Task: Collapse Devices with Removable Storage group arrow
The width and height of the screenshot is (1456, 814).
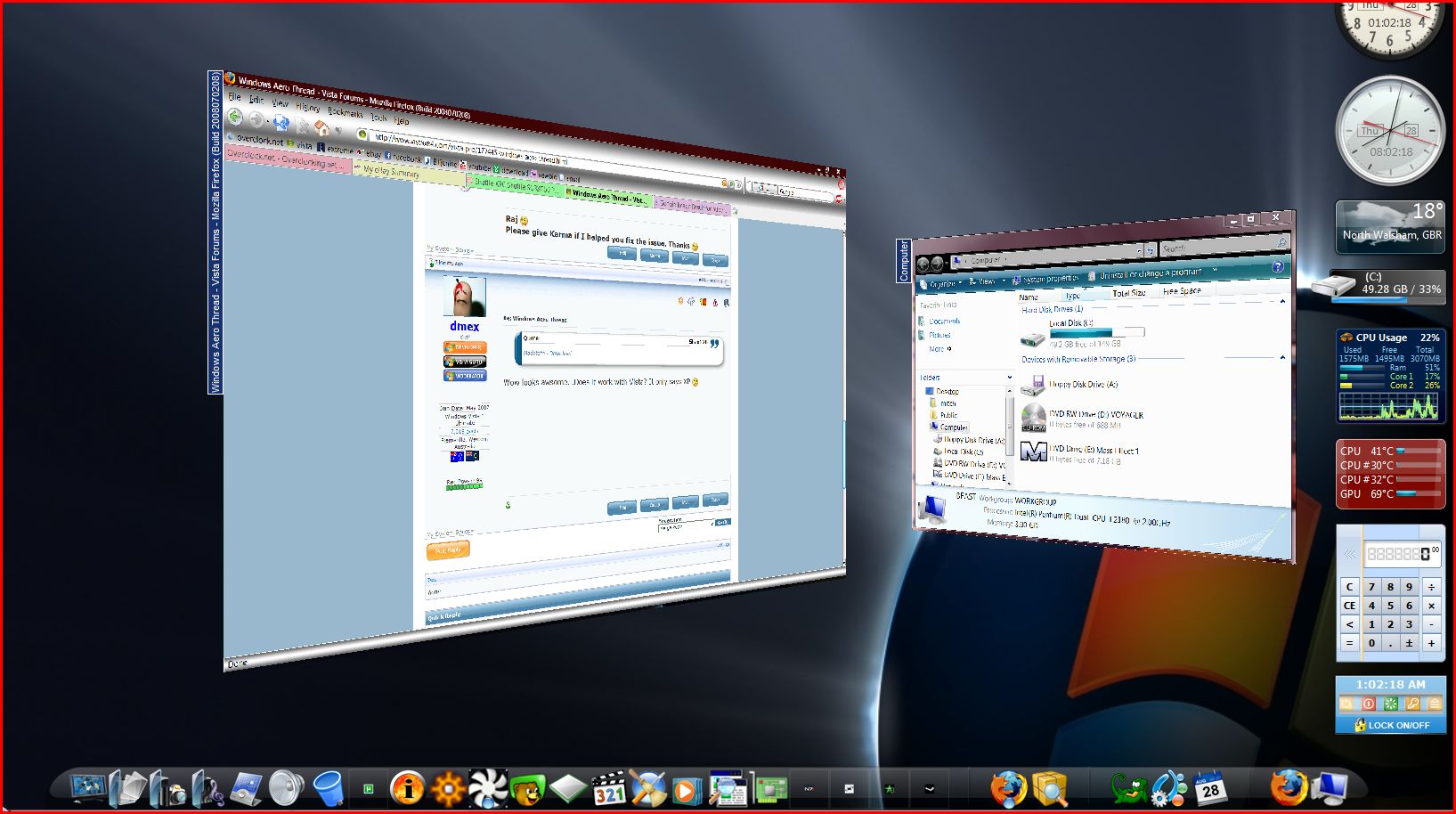Action: tap(1282, 357)
